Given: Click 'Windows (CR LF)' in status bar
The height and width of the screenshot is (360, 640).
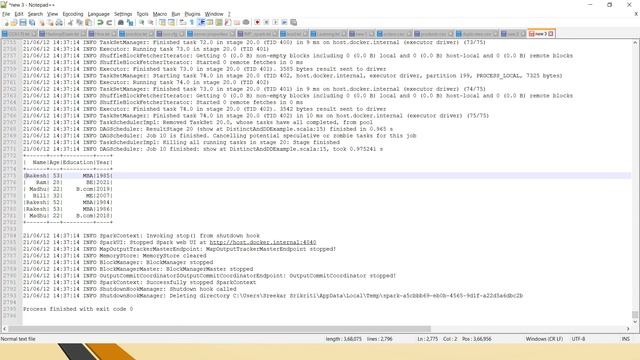Looking at the screenshot, I should point(544,339).
